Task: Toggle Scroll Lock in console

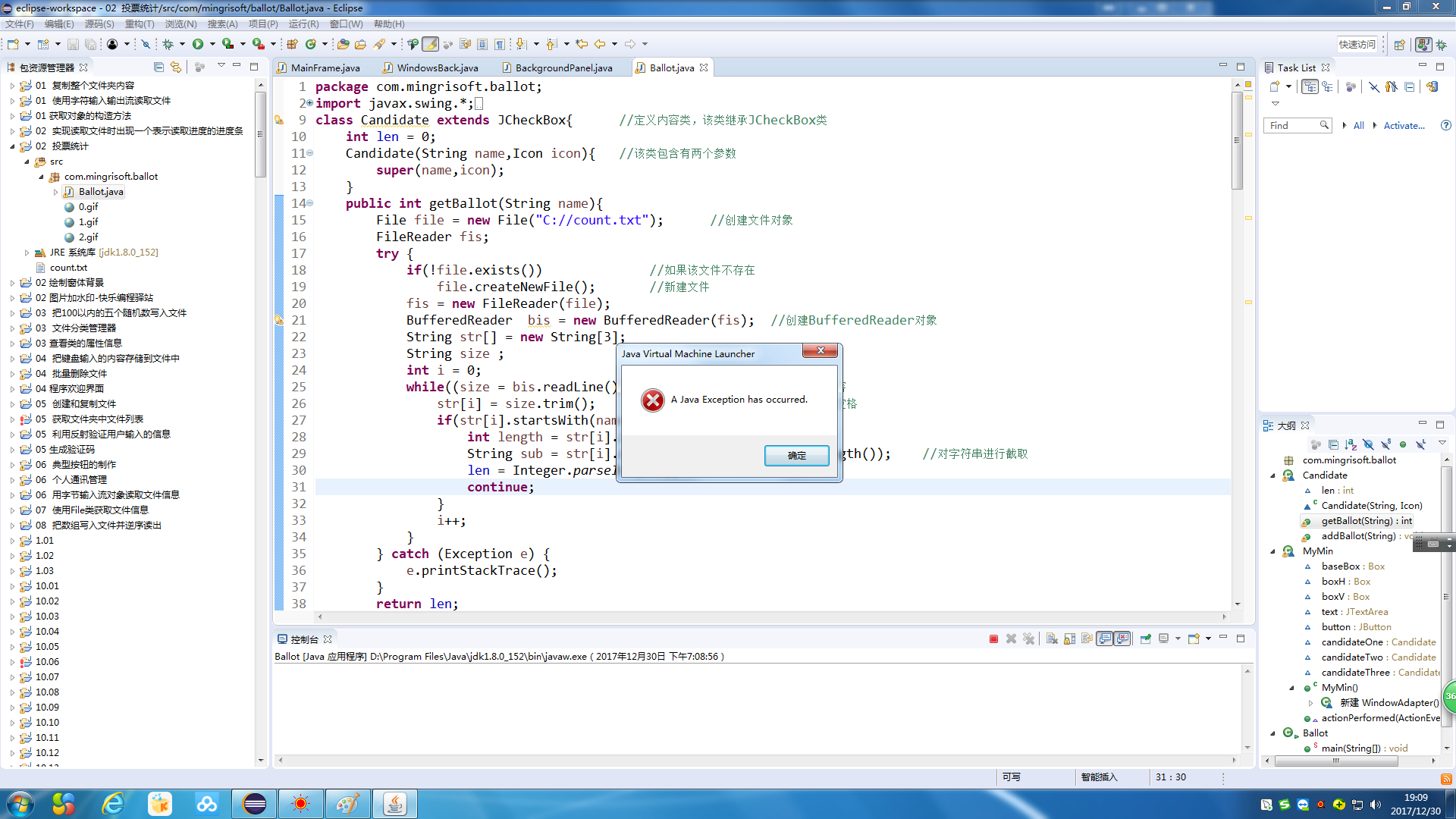Action: point(1069,639)
